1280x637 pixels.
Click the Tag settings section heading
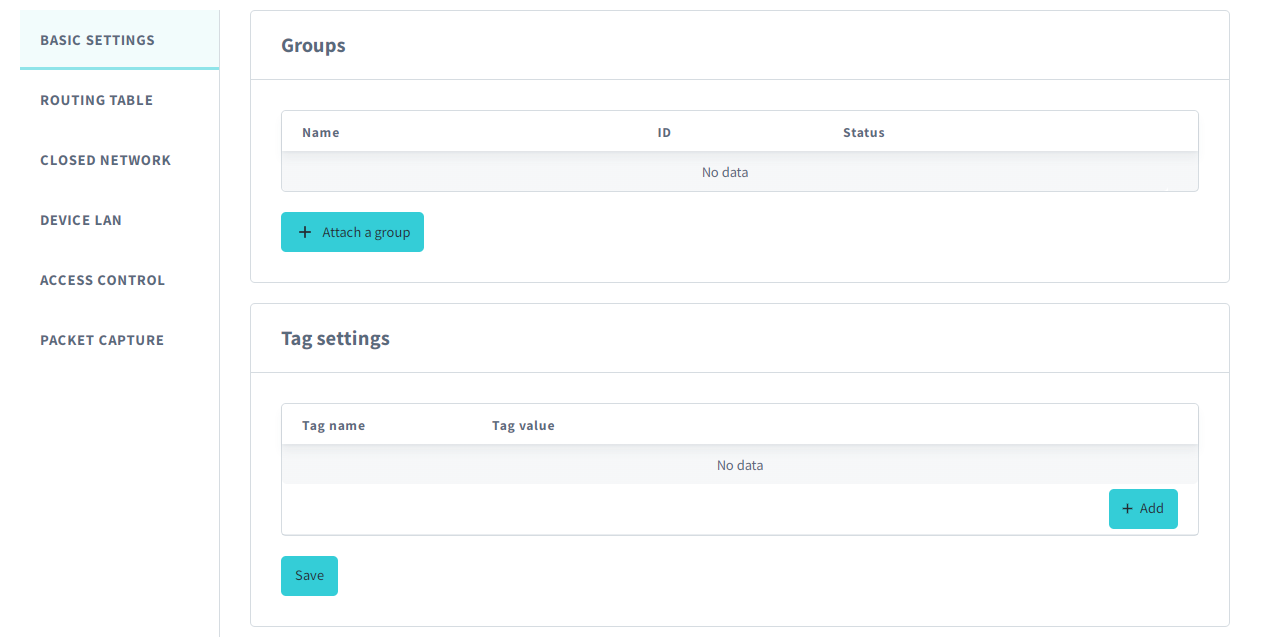(335, 338)
